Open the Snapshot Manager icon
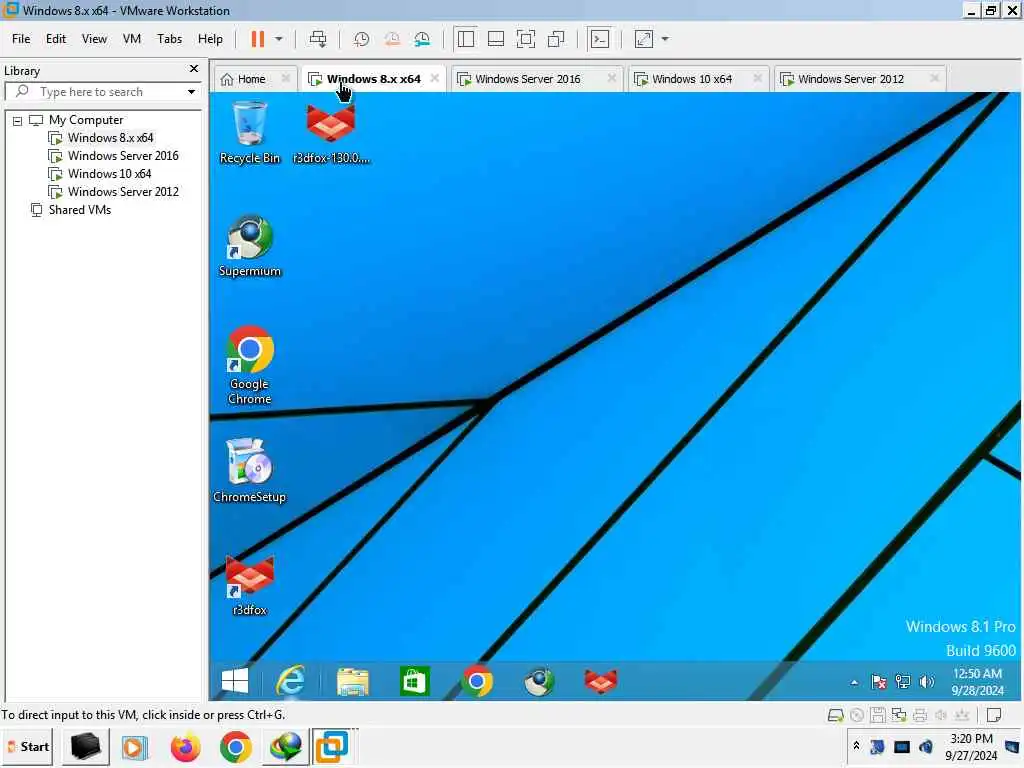Image resolution: width=1024 pixels, height=768 pixels. (423, 39)
